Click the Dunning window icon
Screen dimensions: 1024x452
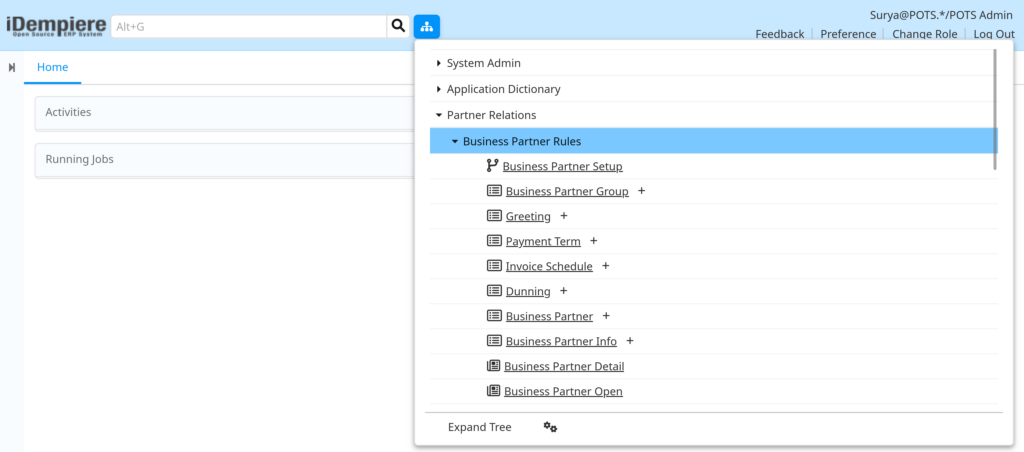tap(494, 291)
